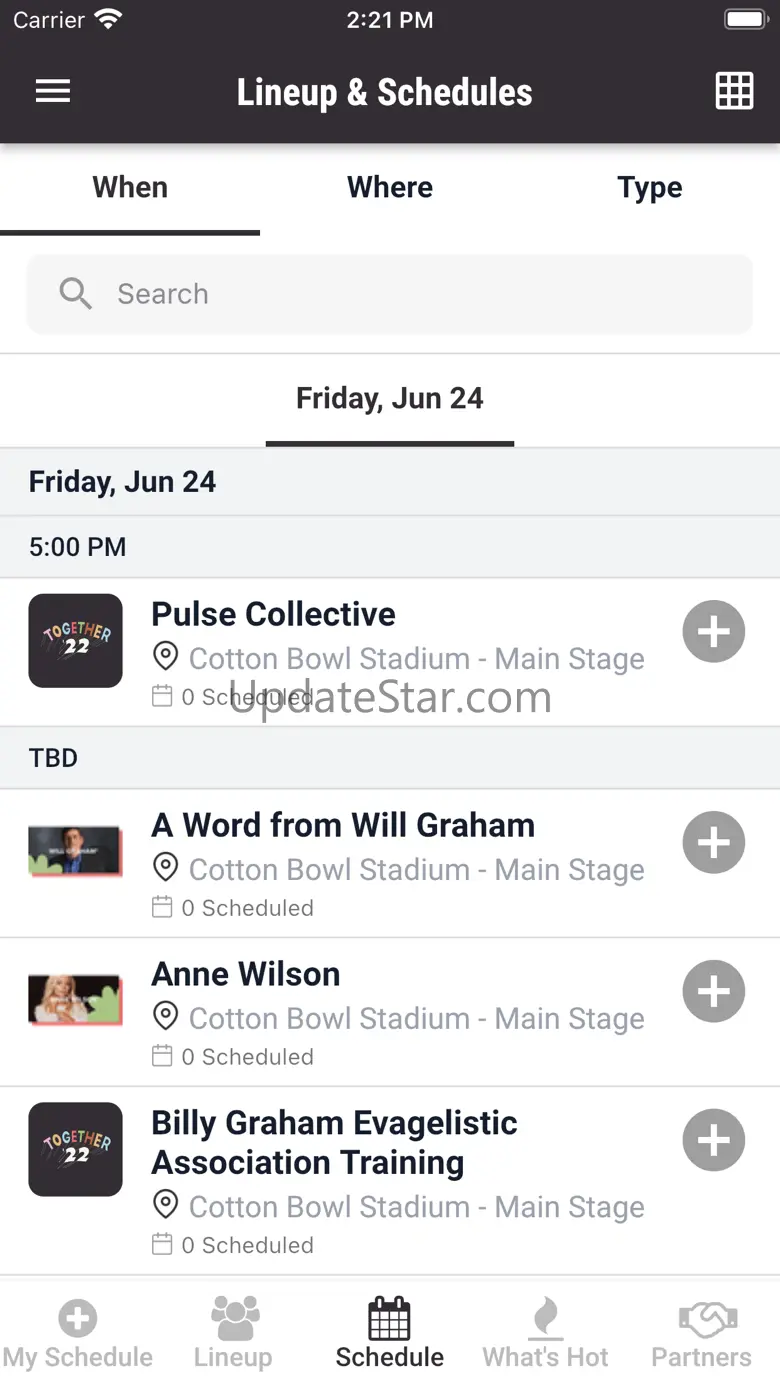Add Pulse Collective to schedule
The width and height of the screenshot is (780, 1387).
[713, 632]
